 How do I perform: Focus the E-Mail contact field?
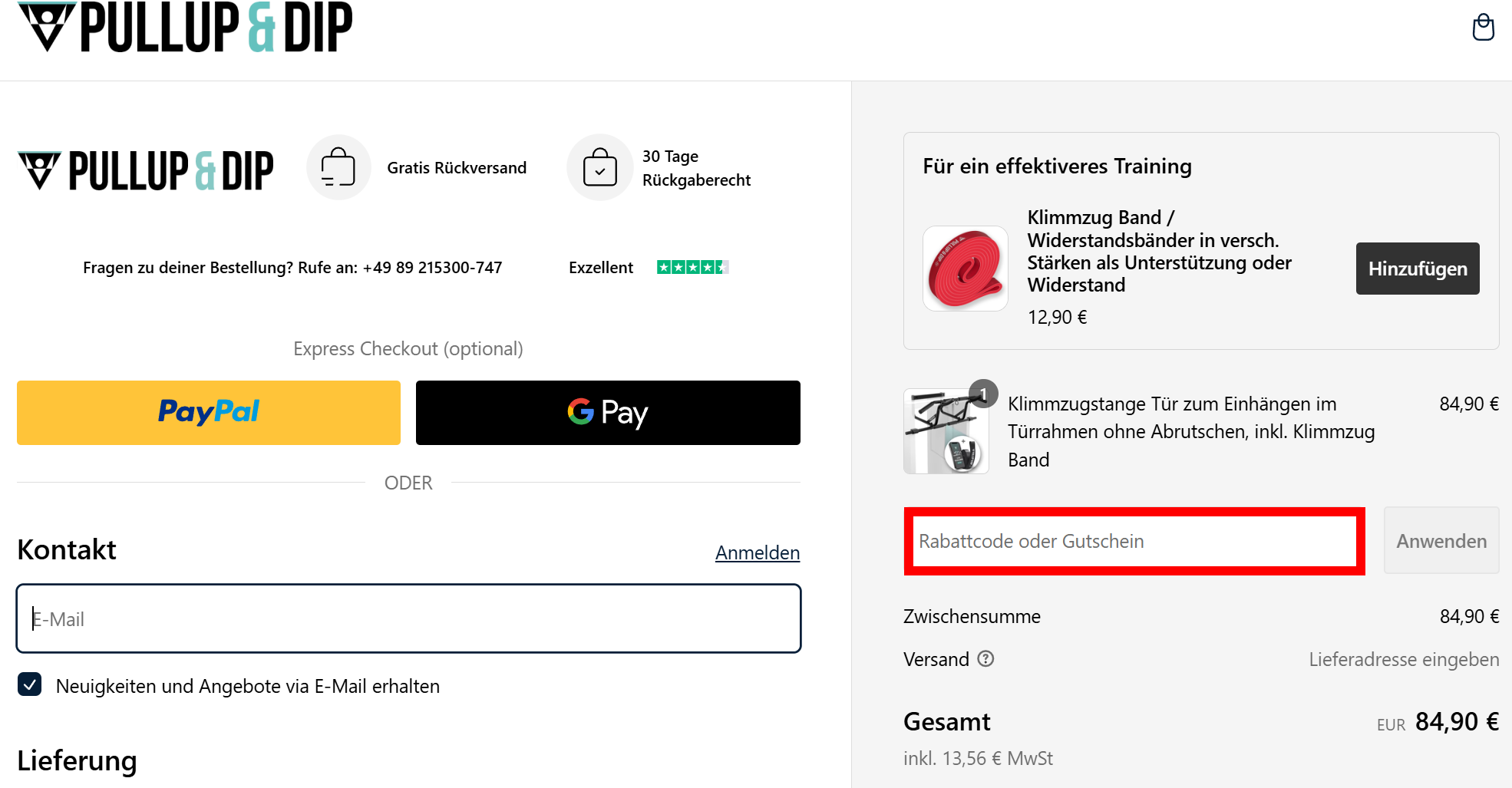(408, 618)
